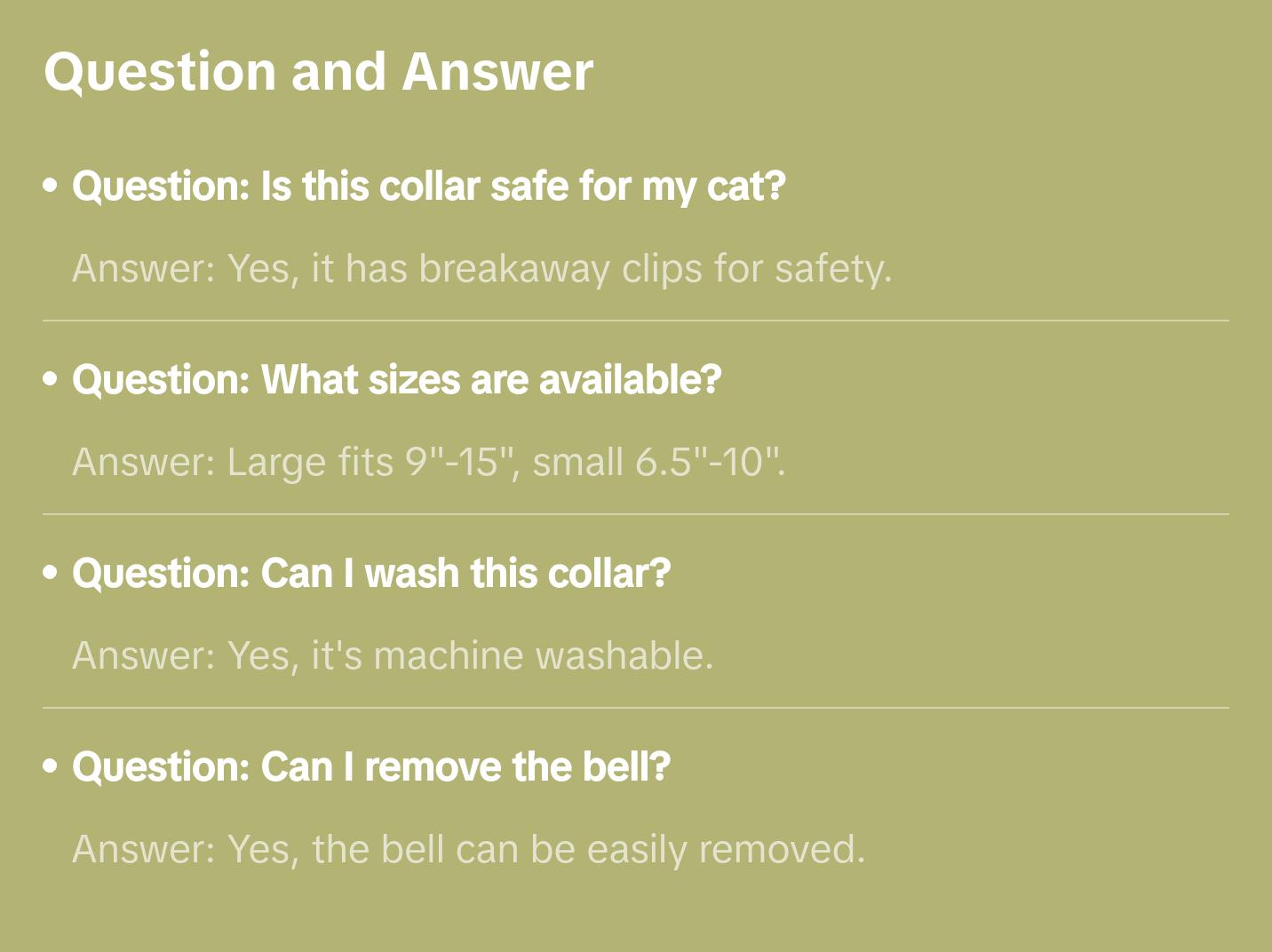The image size is (1272, 952).
Task: Click the divider line below the safety answer
Action: click(x=636, y=321)
